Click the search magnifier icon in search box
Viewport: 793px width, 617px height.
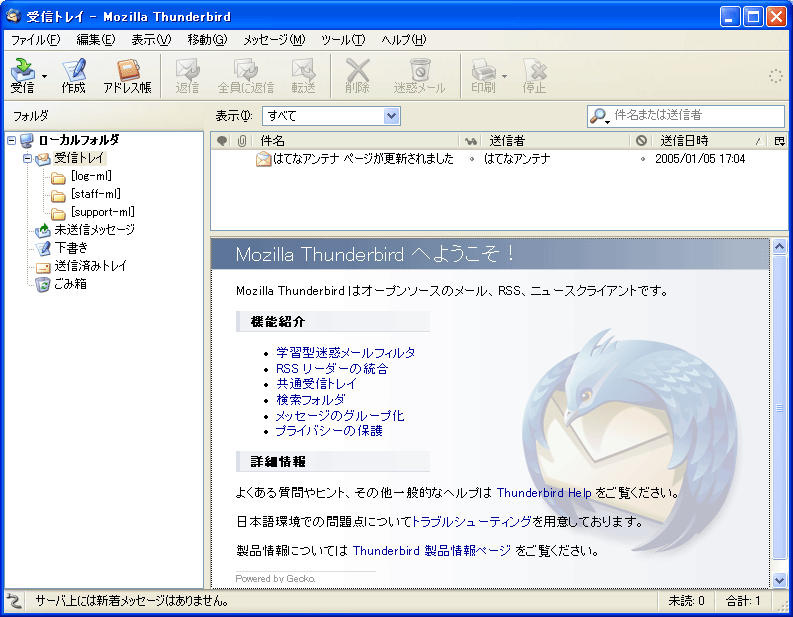coord(599,117)
